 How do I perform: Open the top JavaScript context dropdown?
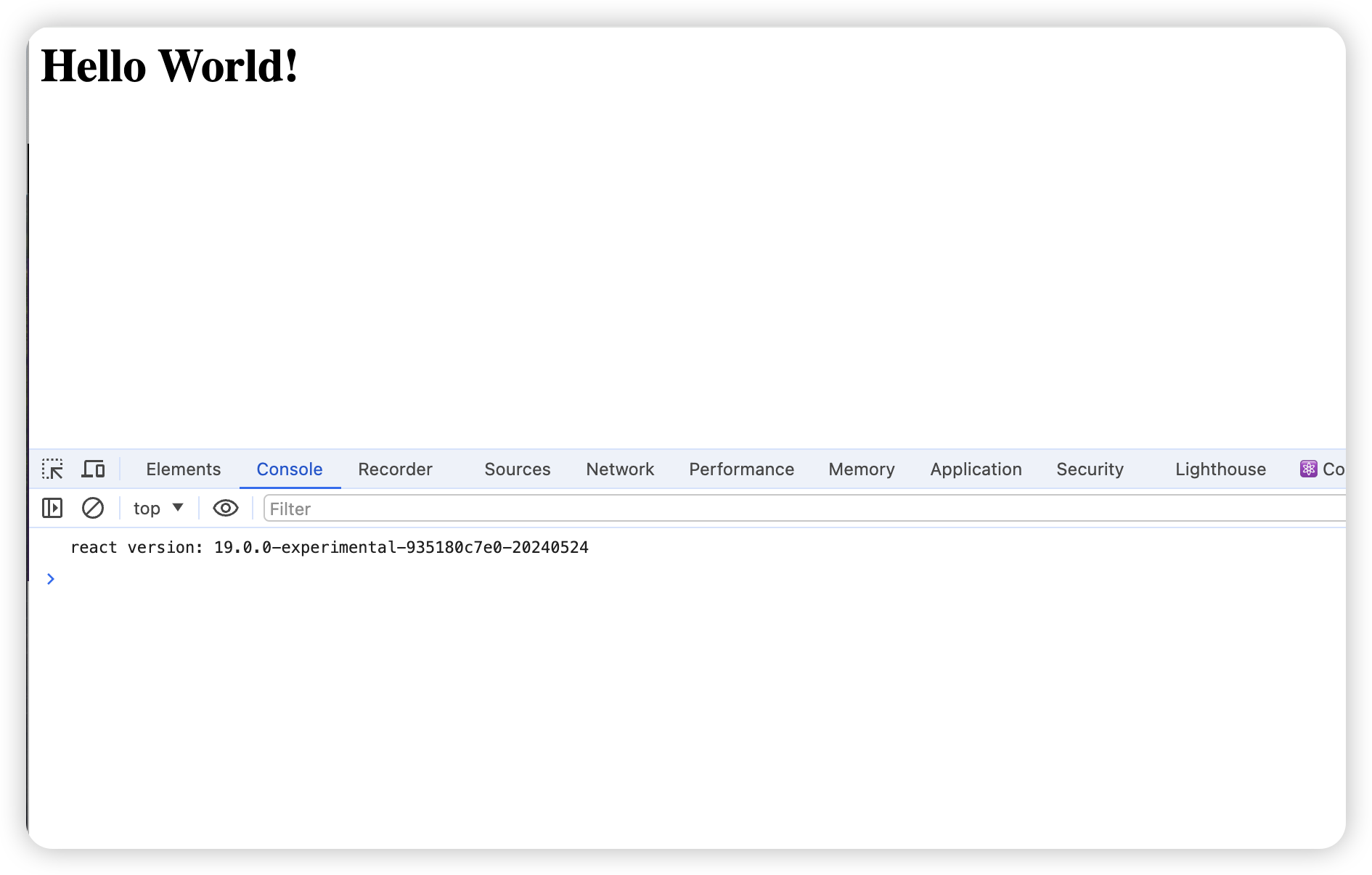pyautogui.click(x=158, y=508)
